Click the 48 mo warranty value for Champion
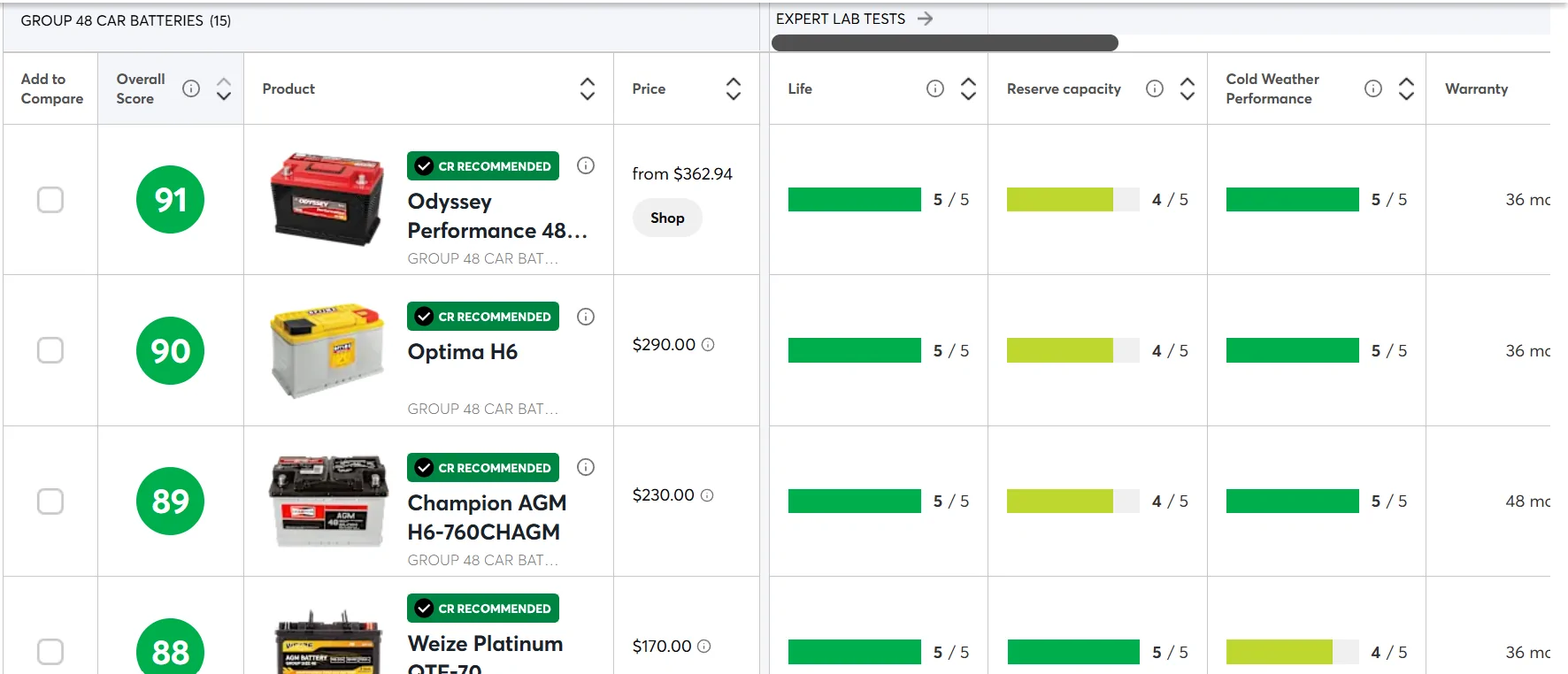Viewport: 1568px width, 674px height. pos(1528,502)
